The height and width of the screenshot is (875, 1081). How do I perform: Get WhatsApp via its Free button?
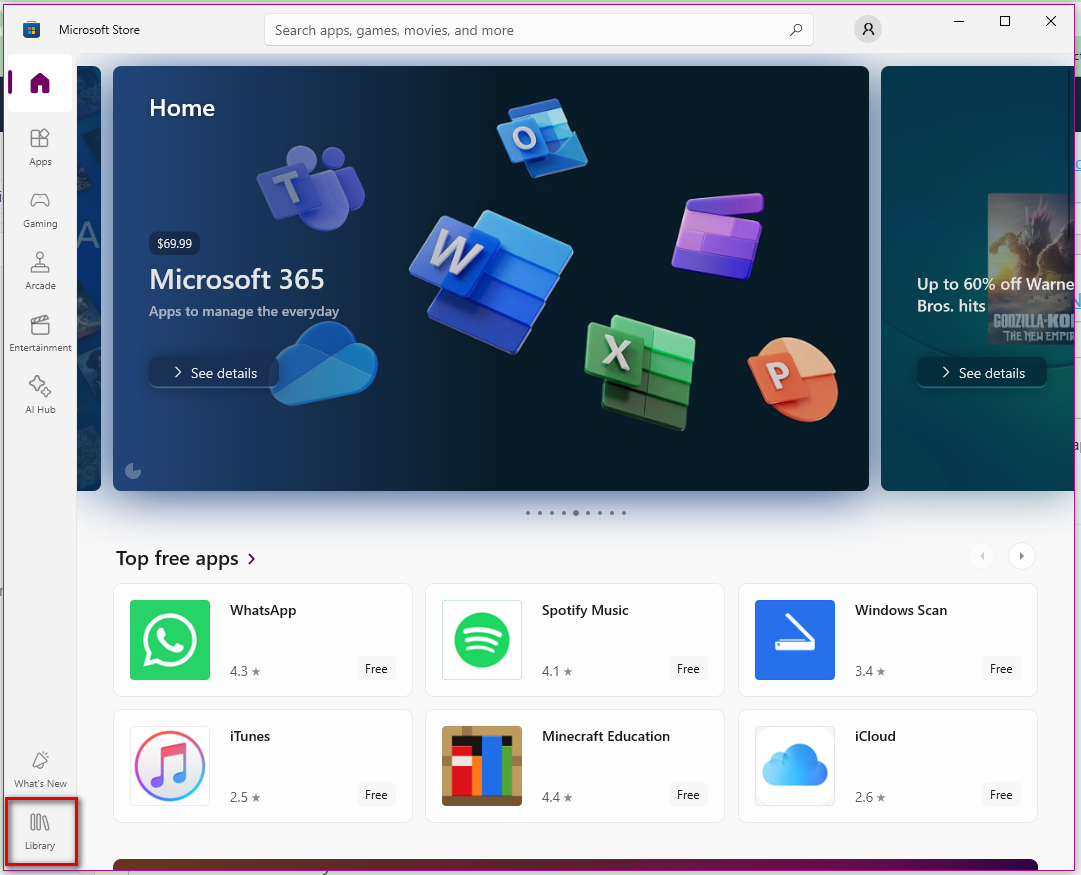click(x=376, y=669)
